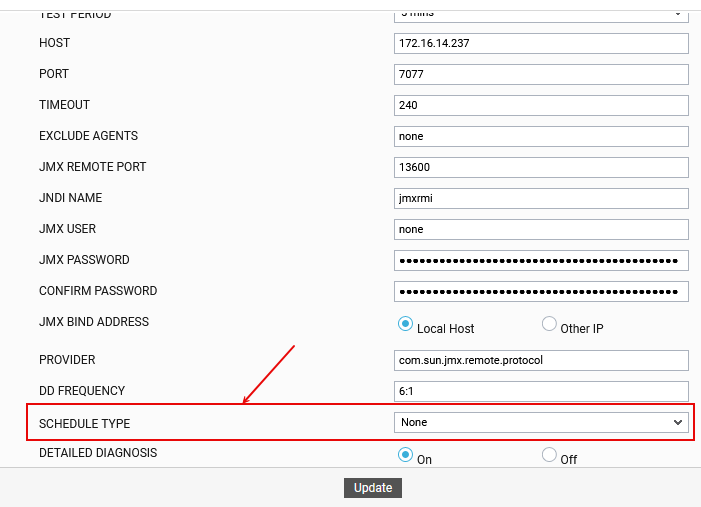Edit the JMX REMOTE PORT field
Image resolution: width=701 pixels, height=507 pixels.
click(541, 167)
